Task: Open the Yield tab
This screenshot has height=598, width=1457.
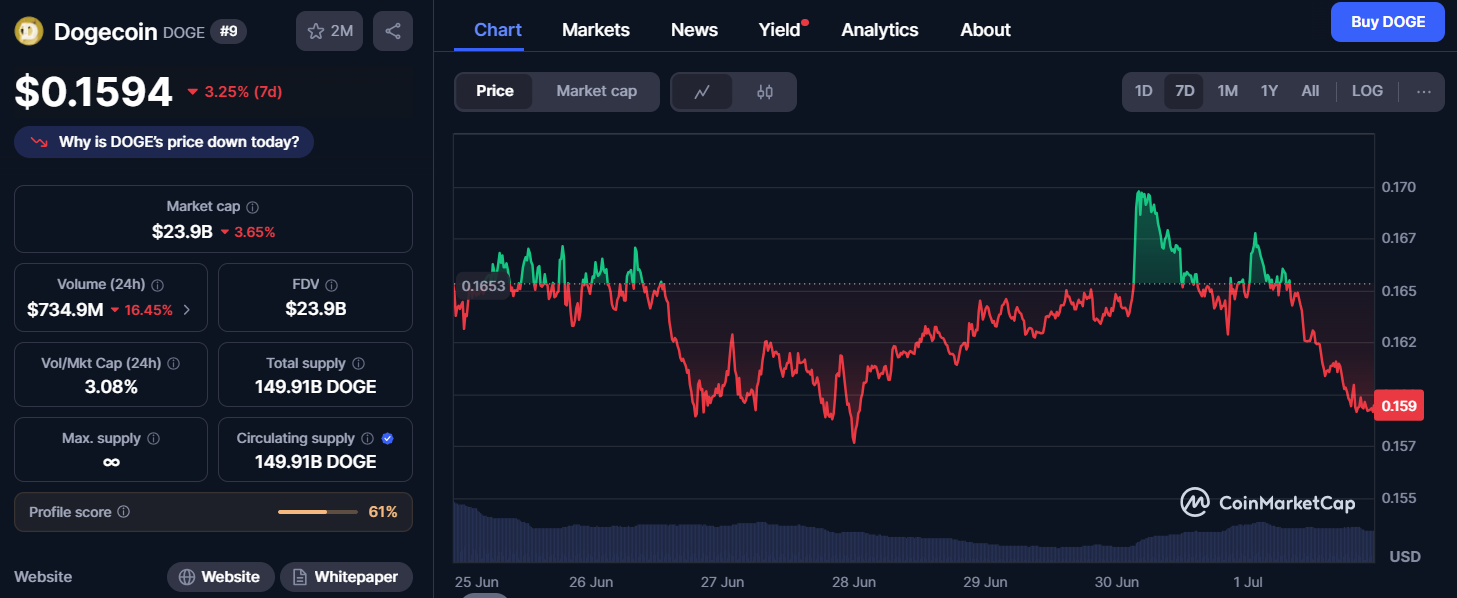Action: [780, 30]
